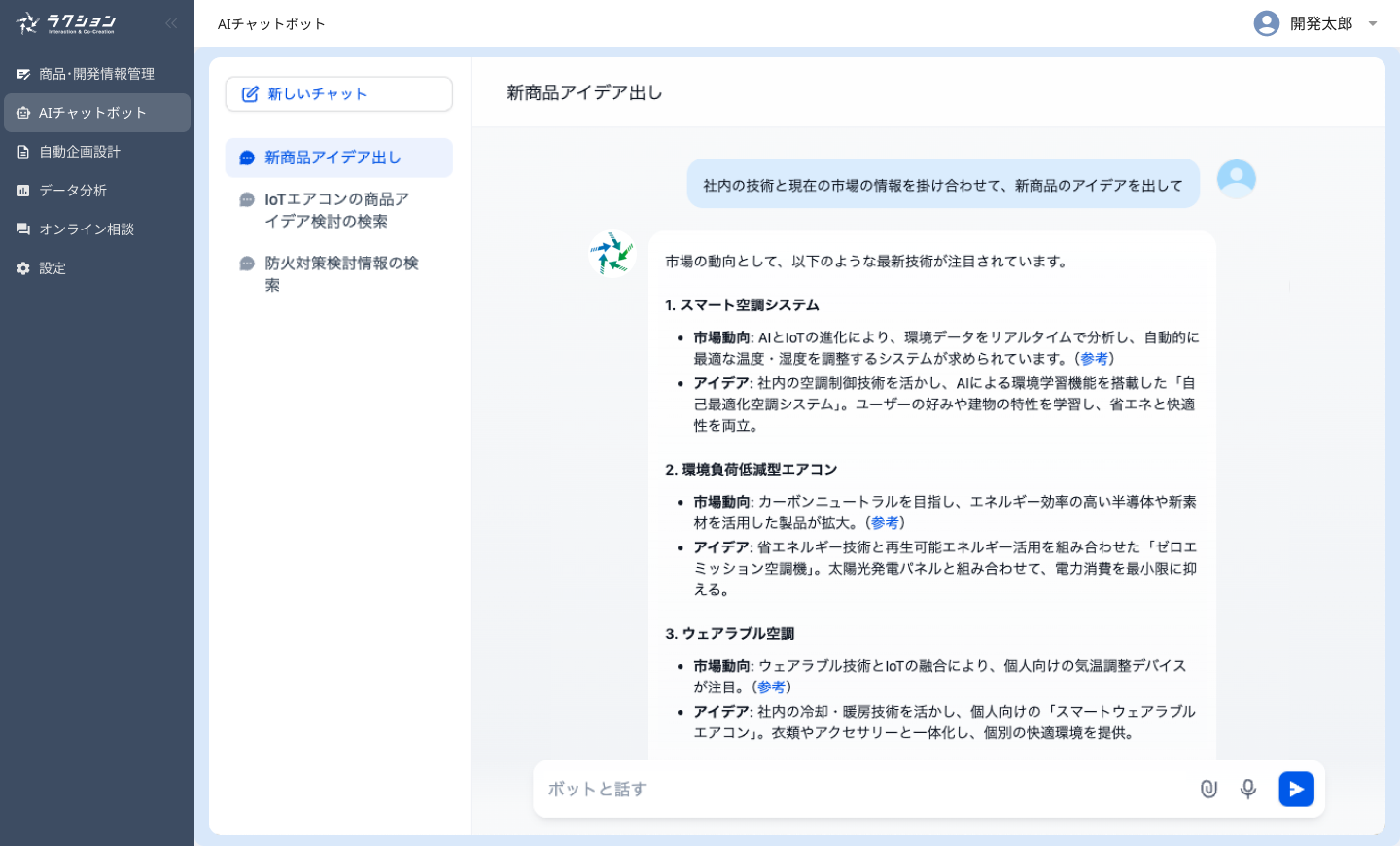Click the 商品・開発情報管理 sidebar icon
This screenshot has width=1400, height=846.
tap(23, 74)
